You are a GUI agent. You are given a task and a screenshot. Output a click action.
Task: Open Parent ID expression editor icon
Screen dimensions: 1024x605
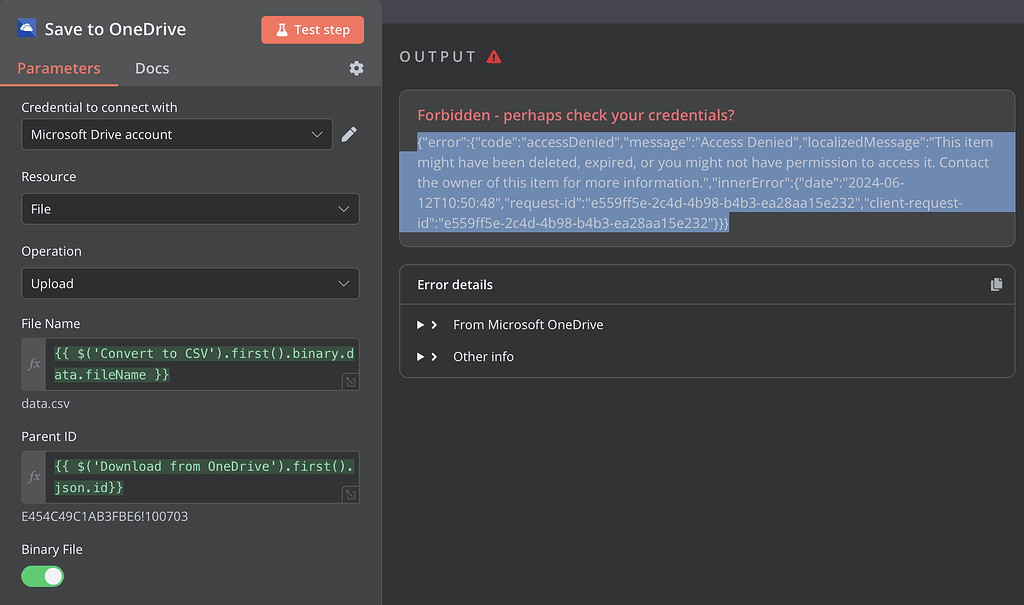[350, 494]
